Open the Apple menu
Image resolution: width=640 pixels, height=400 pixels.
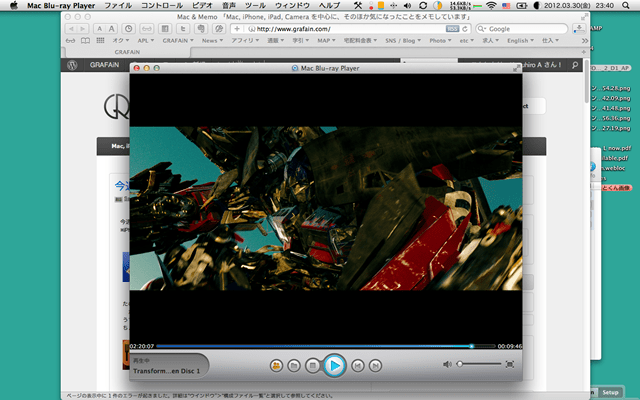coord(14,5)
